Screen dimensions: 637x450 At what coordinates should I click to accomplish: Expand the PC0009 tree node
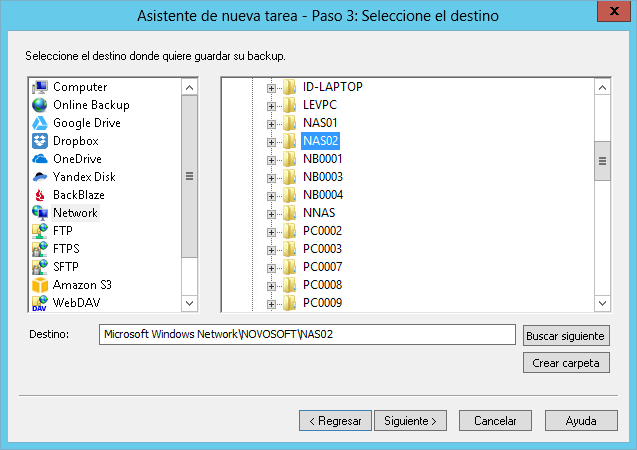coord(271,304)
